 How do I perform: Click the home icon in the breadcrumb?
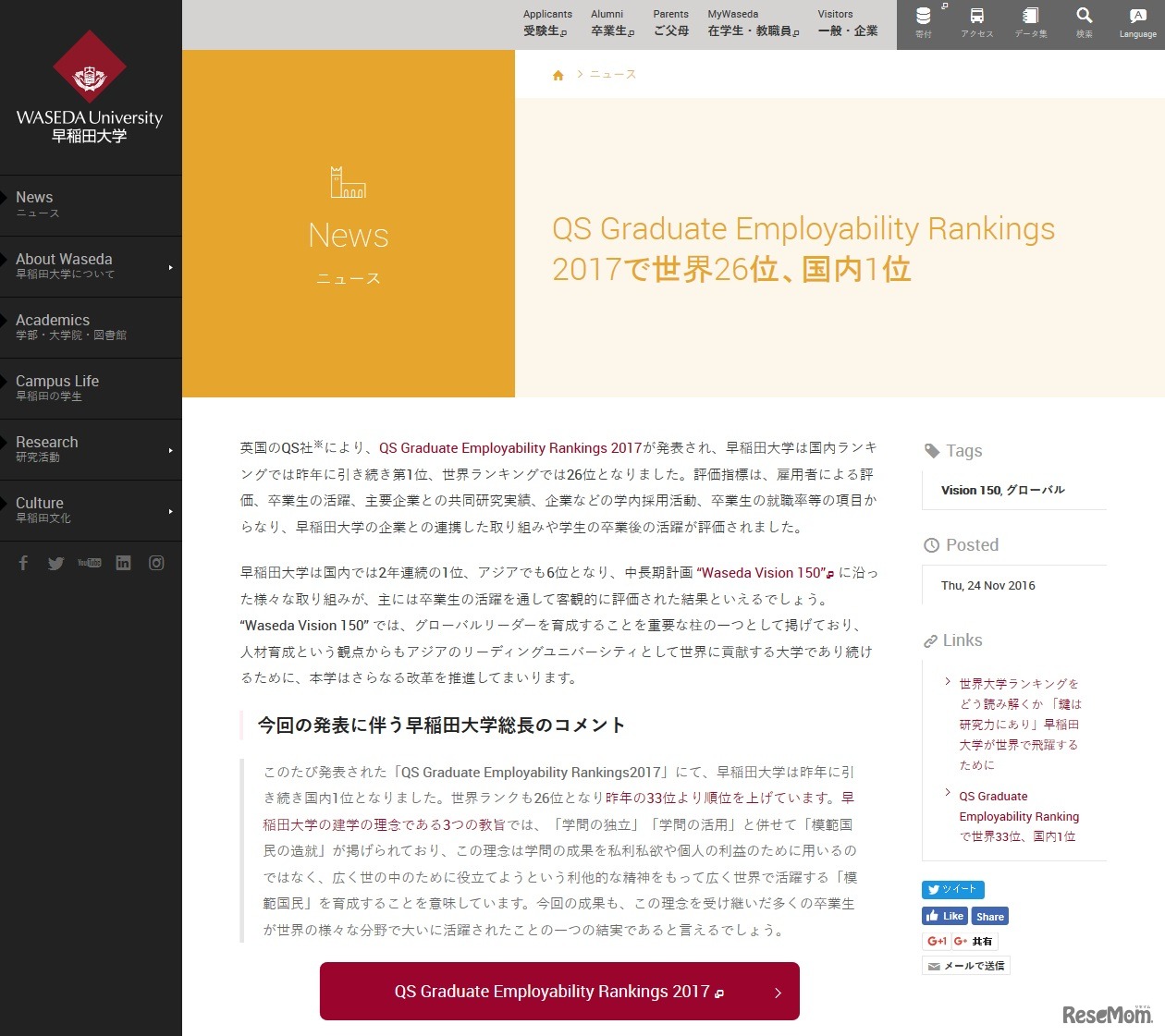[x=558, y=74]
